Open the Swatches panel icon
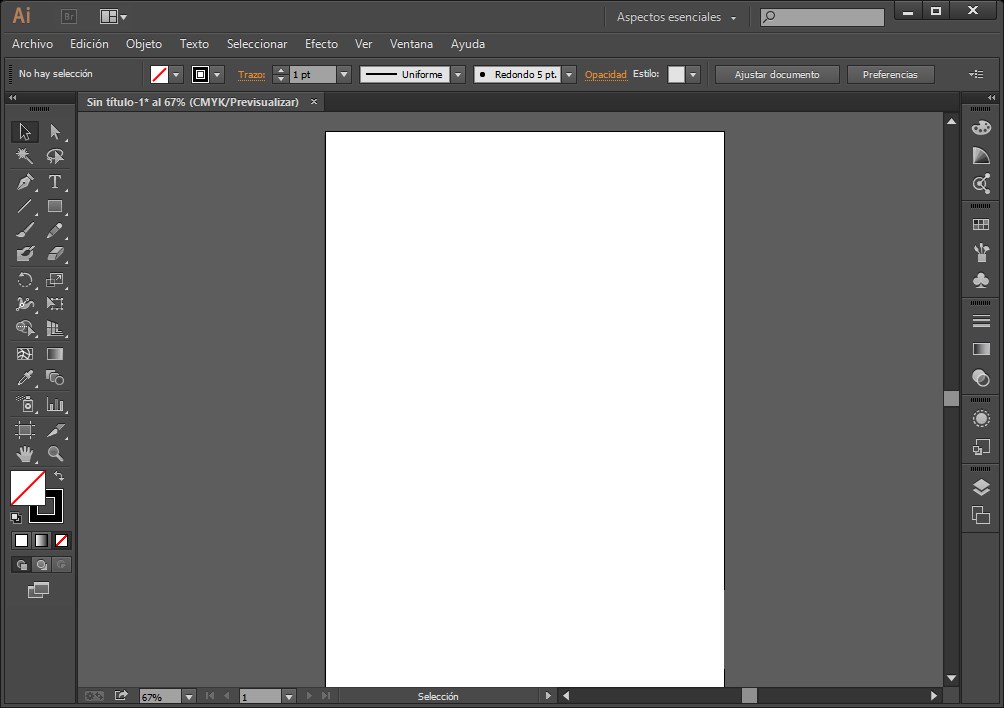Screen dimensions: 1004x708 pos(981,225)
